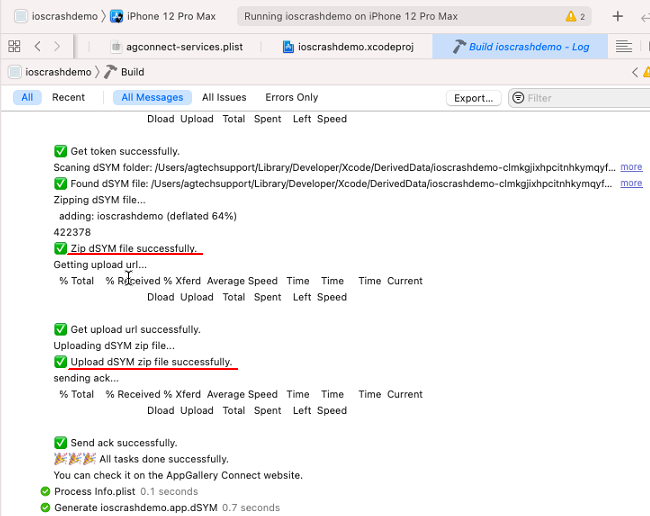This screenshot has width=650, height=516.
Task: Select the All scope filter
Action: point(27,97)
